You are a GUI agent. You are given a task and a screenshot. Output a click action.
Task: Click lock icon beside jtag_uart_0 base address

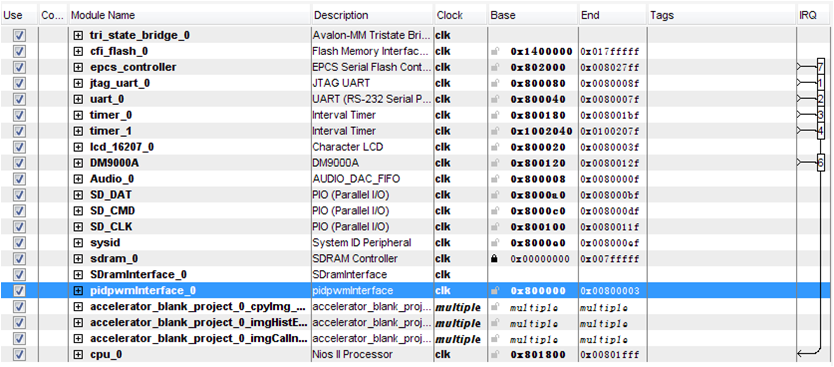click(495, 84)
